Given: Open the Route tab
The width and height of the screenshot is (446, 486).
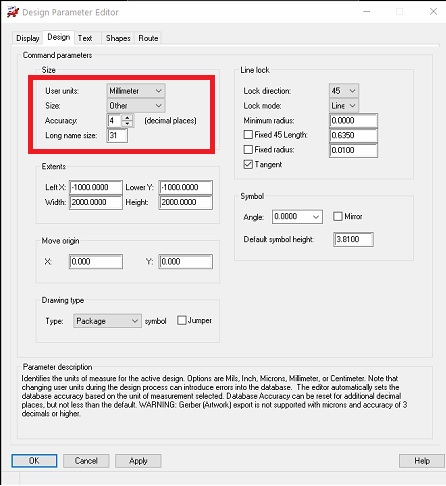Looking at the screenshot, I should tap(148, 38).
